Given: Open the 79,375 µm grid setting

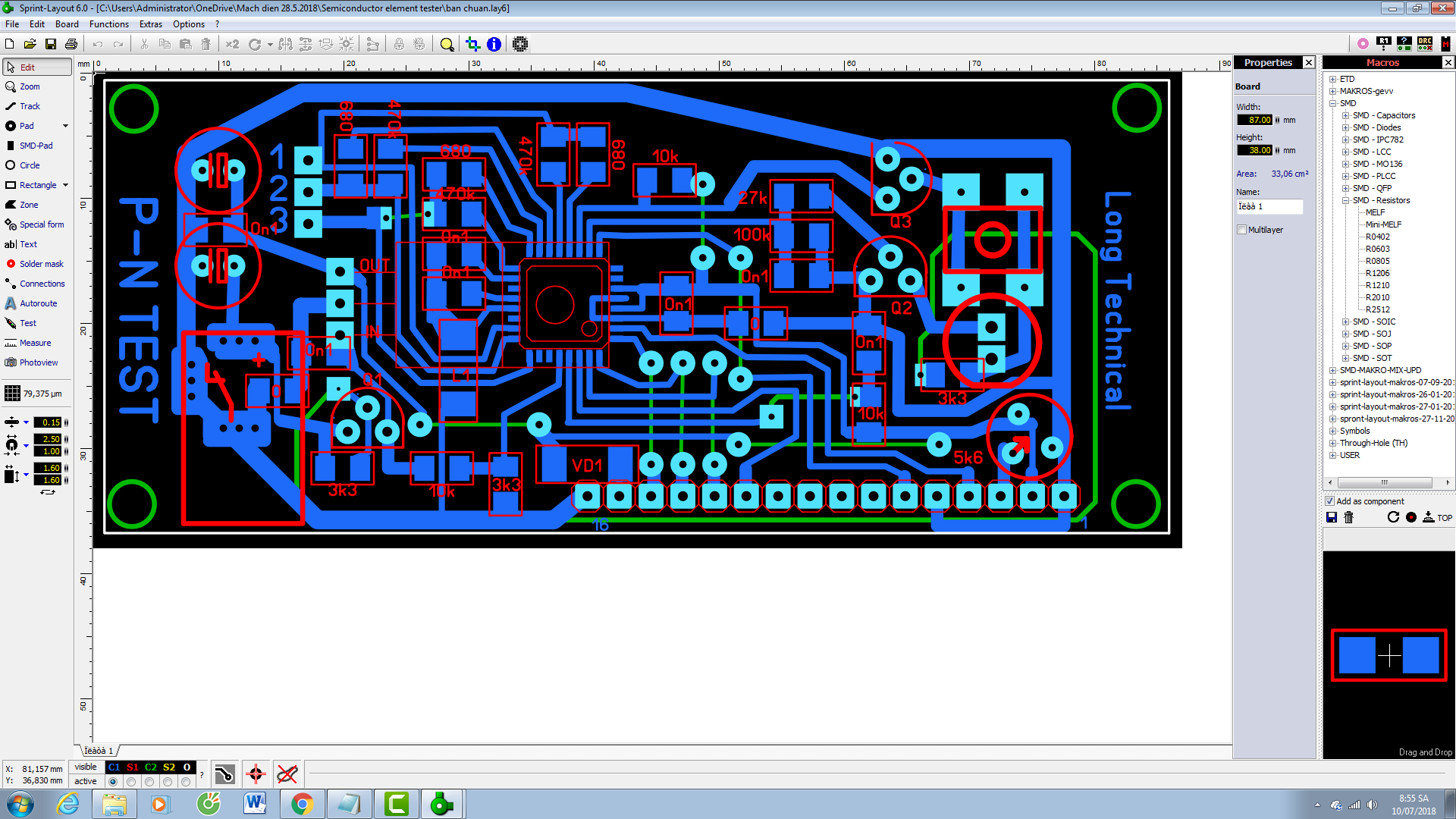Looking at the screenshot, I should click(35, 394).
